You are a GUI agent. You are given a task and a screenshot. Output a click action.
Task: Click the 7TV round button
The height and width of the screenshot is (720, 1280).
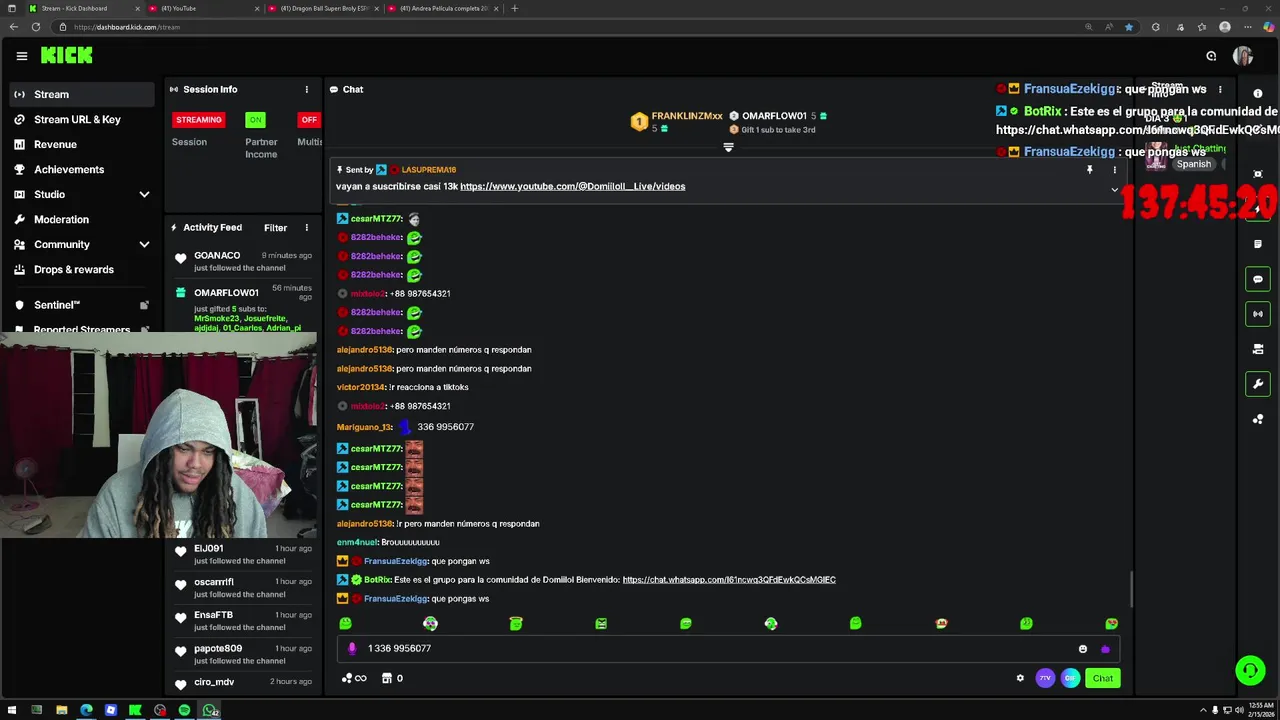coord(1045,678)
